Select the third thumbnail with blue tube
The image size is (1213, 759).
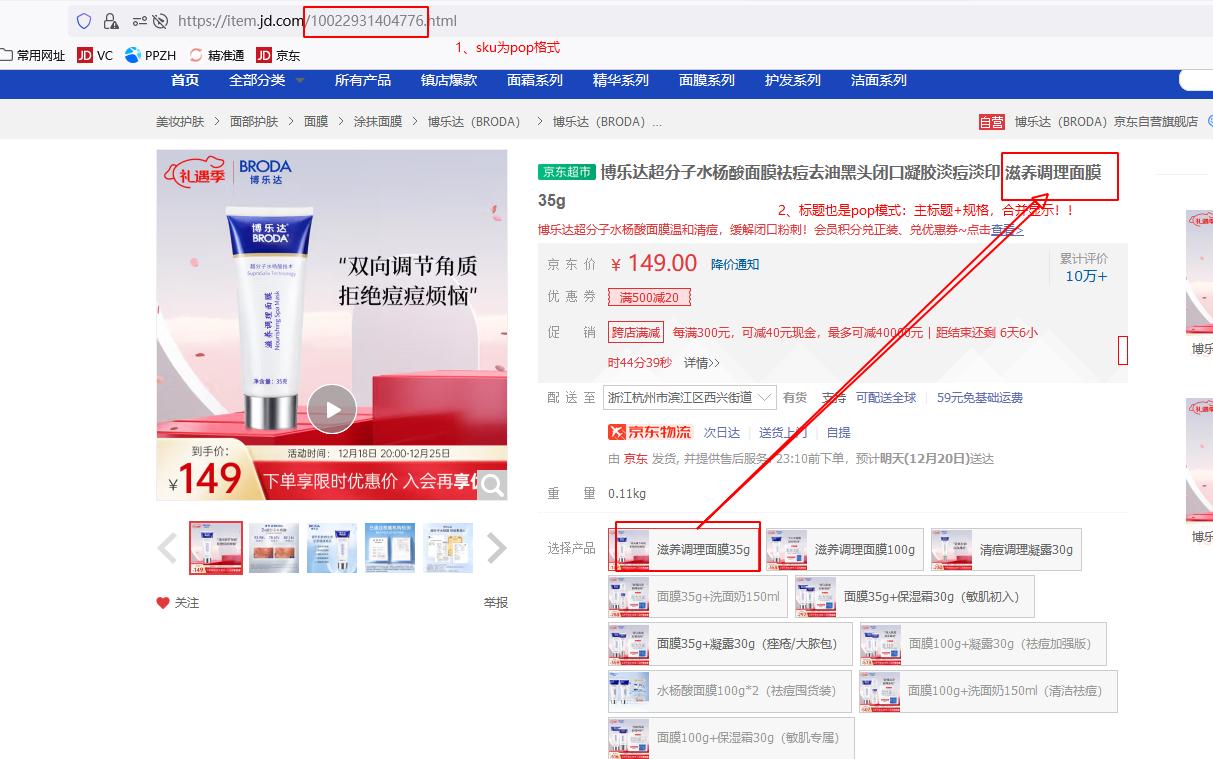(332, 548)
